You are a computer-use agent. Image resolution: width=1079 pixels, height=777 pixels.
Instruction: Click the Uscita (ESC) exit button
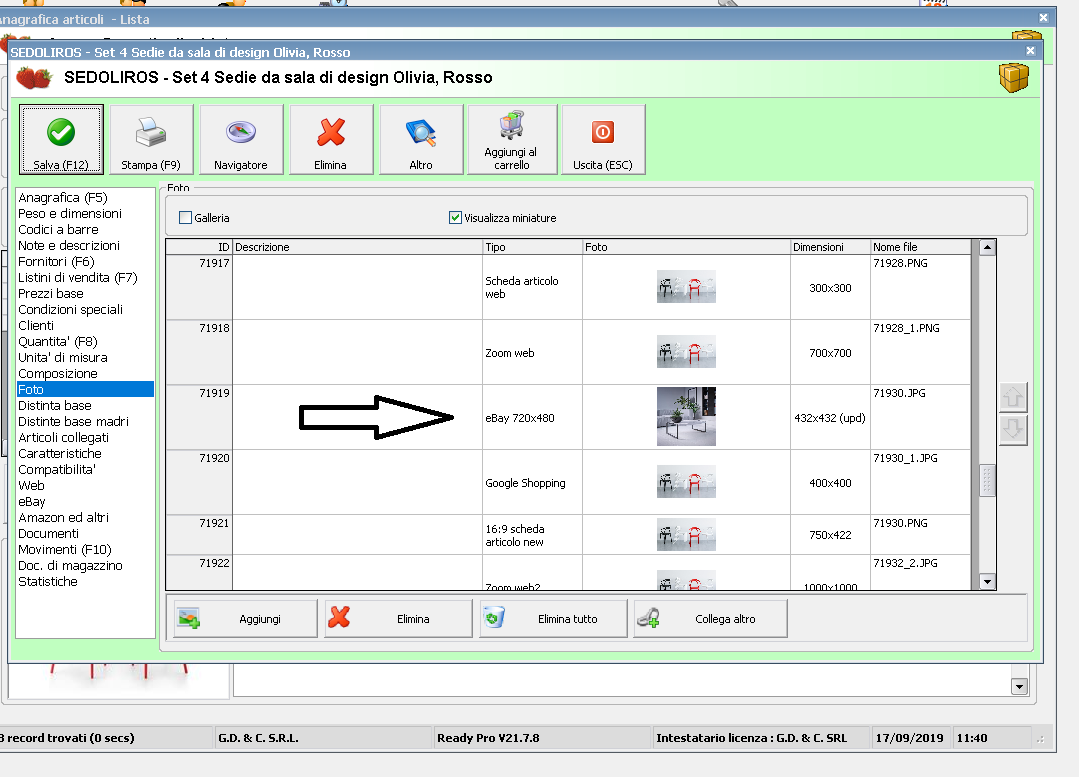pyautogui.click(x=603, y=139)
